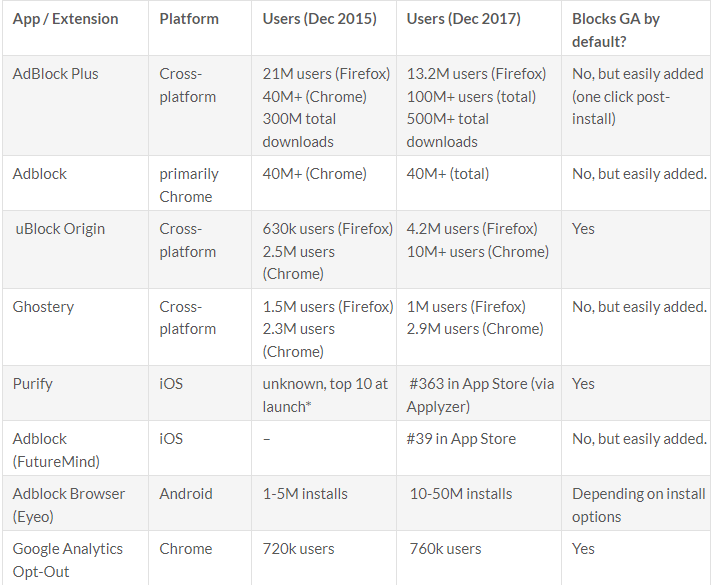Click the "Platform" column header
715x585 pixels.
point(189,19)
